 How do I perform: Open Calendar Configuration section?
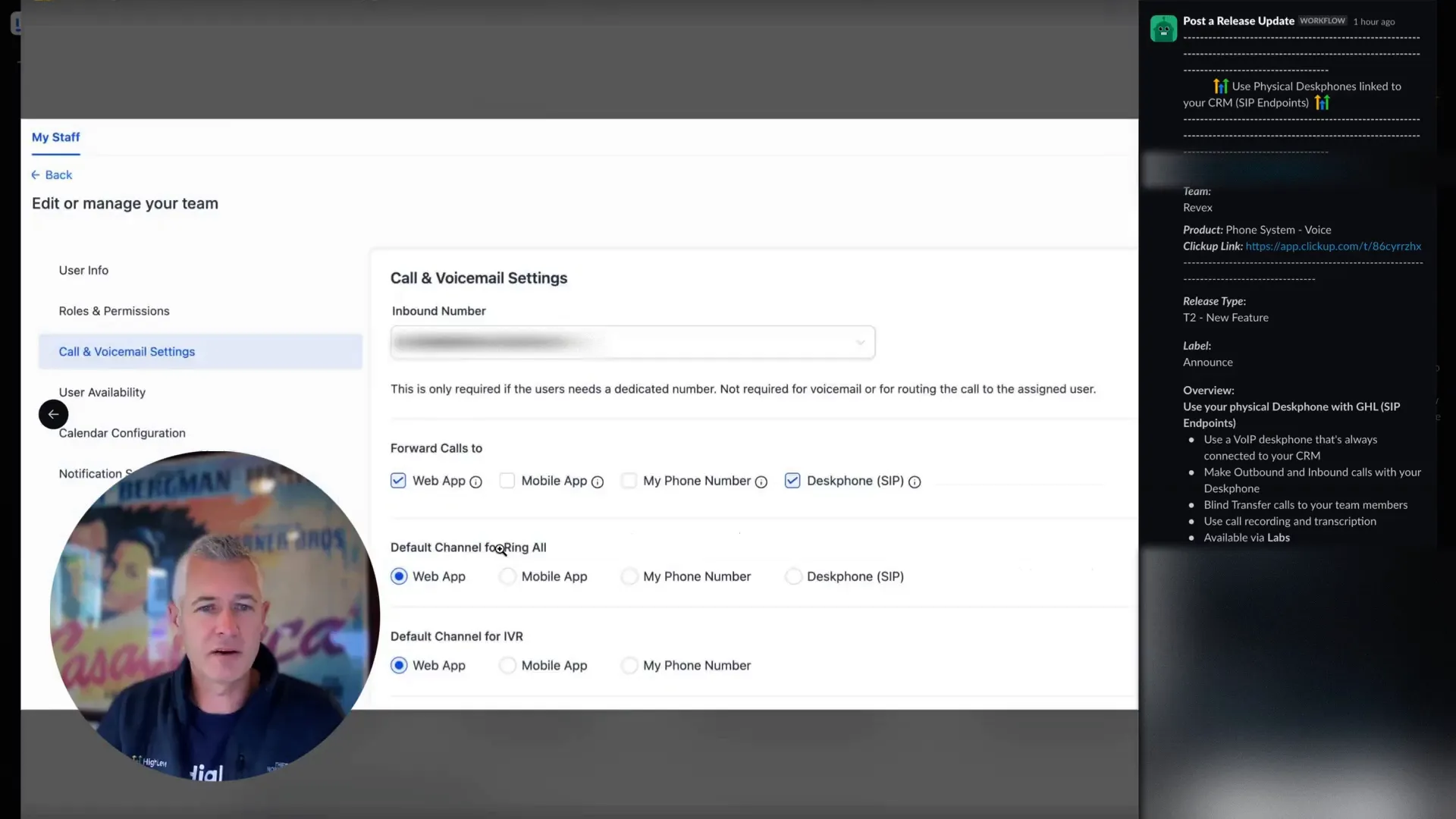[x=122, y=433]
